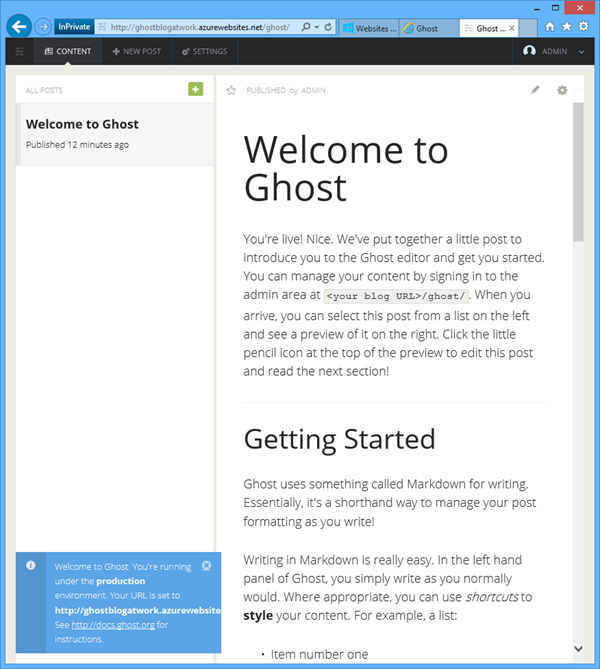Click the preview pane scrollbar down arrow
This screenshot has height=669, width=600.
tap(578, 647)
